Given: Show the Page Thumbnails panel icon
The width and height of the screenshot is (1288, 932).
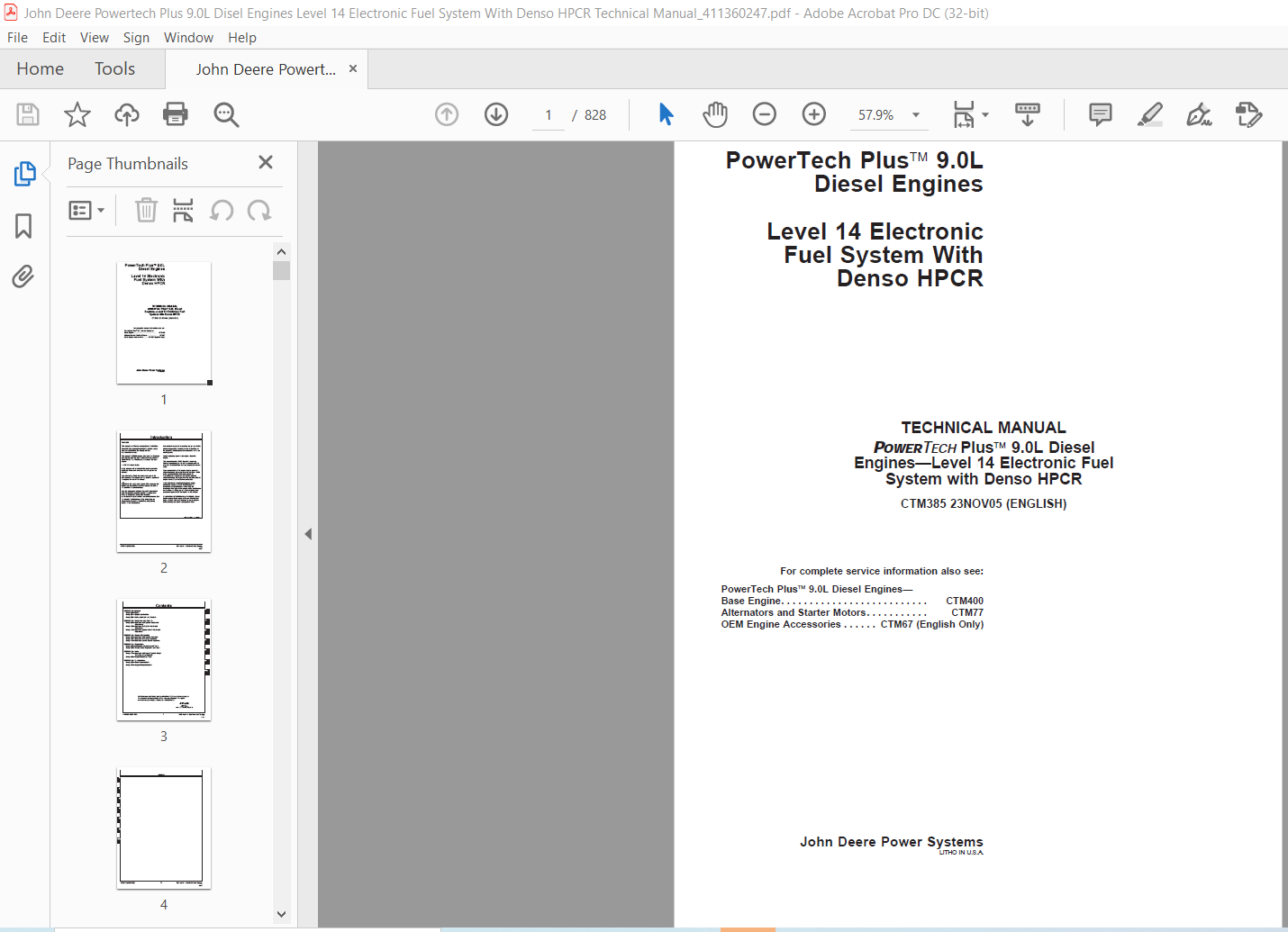Looking at the screenshot, I should point(24,174).
